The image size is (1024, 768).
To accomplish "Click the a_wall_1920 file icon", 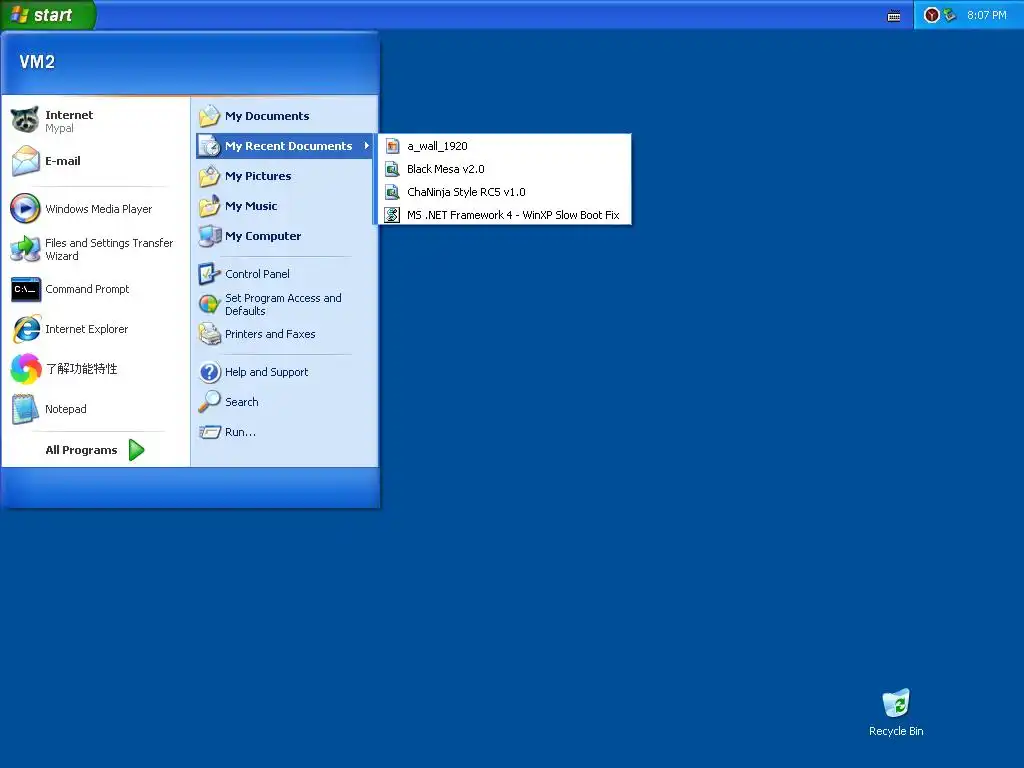I will 392,146.
